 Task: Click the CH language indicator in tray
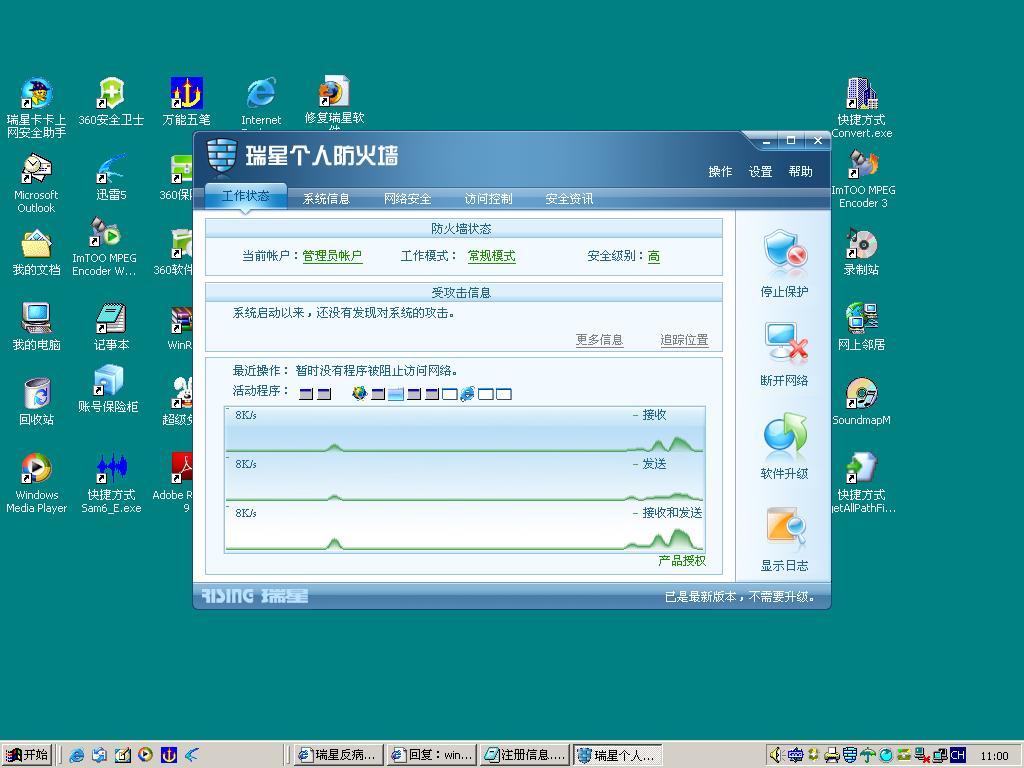[957, 755]
